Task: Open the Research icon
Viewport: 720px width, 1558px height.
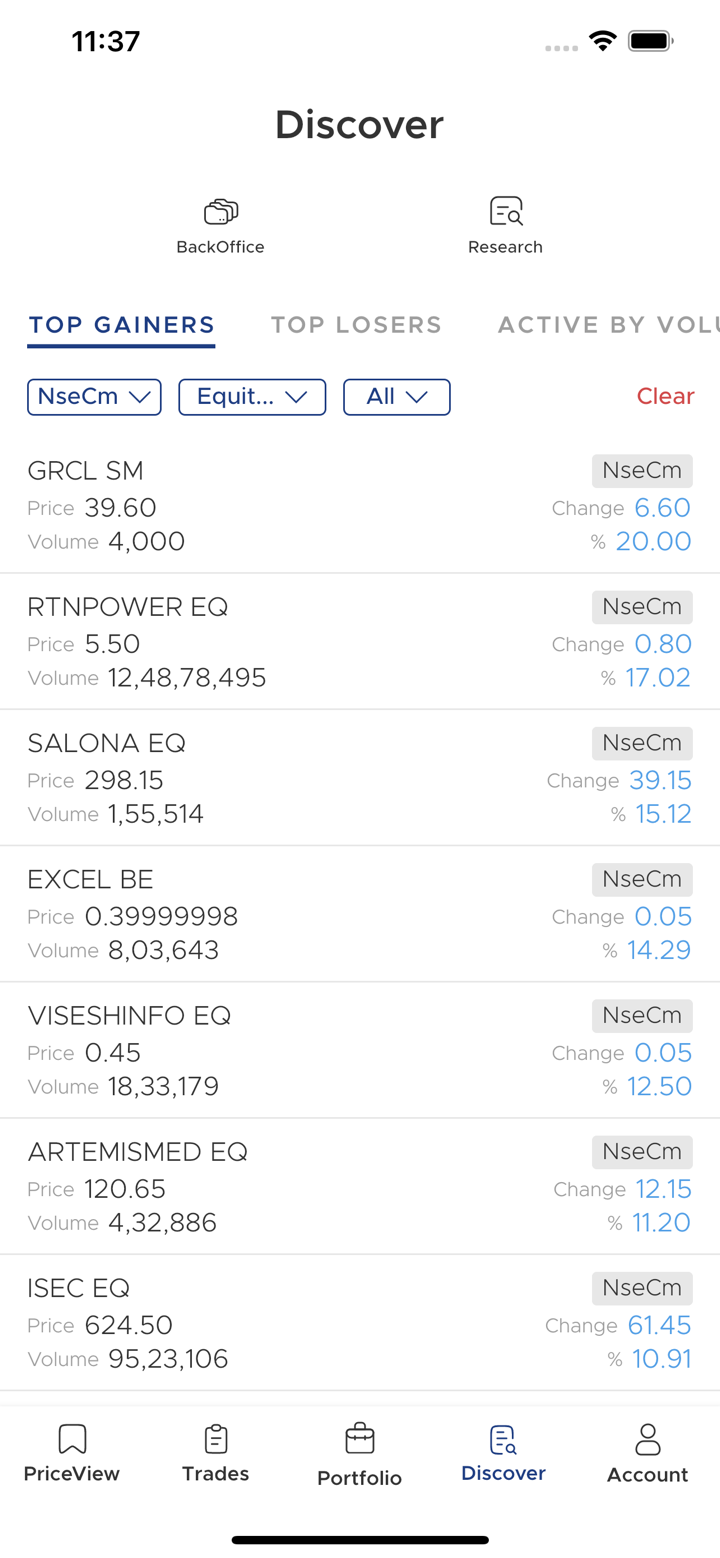Action: pyautogui.click(x=505, y=212)
